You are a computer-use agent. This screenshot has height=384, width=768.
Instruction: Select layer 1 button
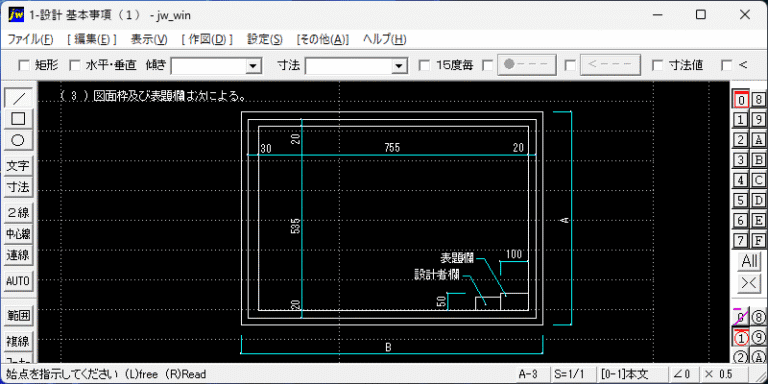(x=742, y=120)
